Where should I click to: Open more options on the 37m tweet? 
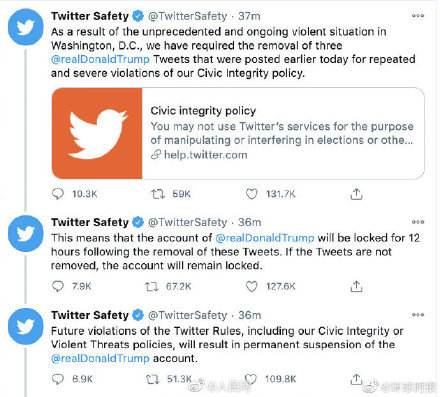pos(418,15)
